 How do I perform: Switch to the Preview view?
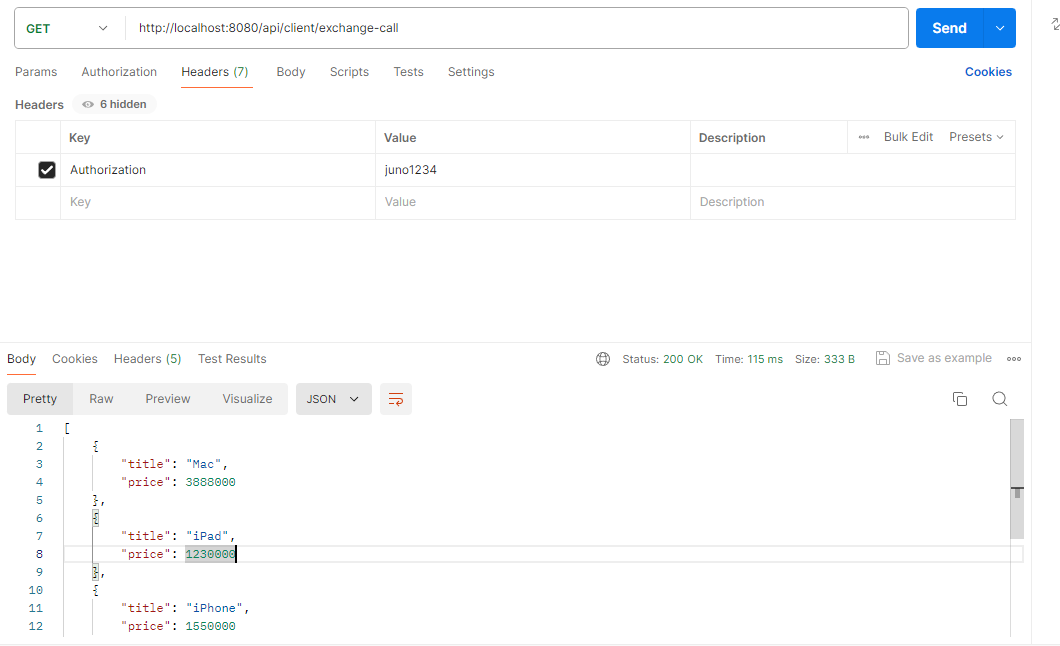(x=168, y=399)
